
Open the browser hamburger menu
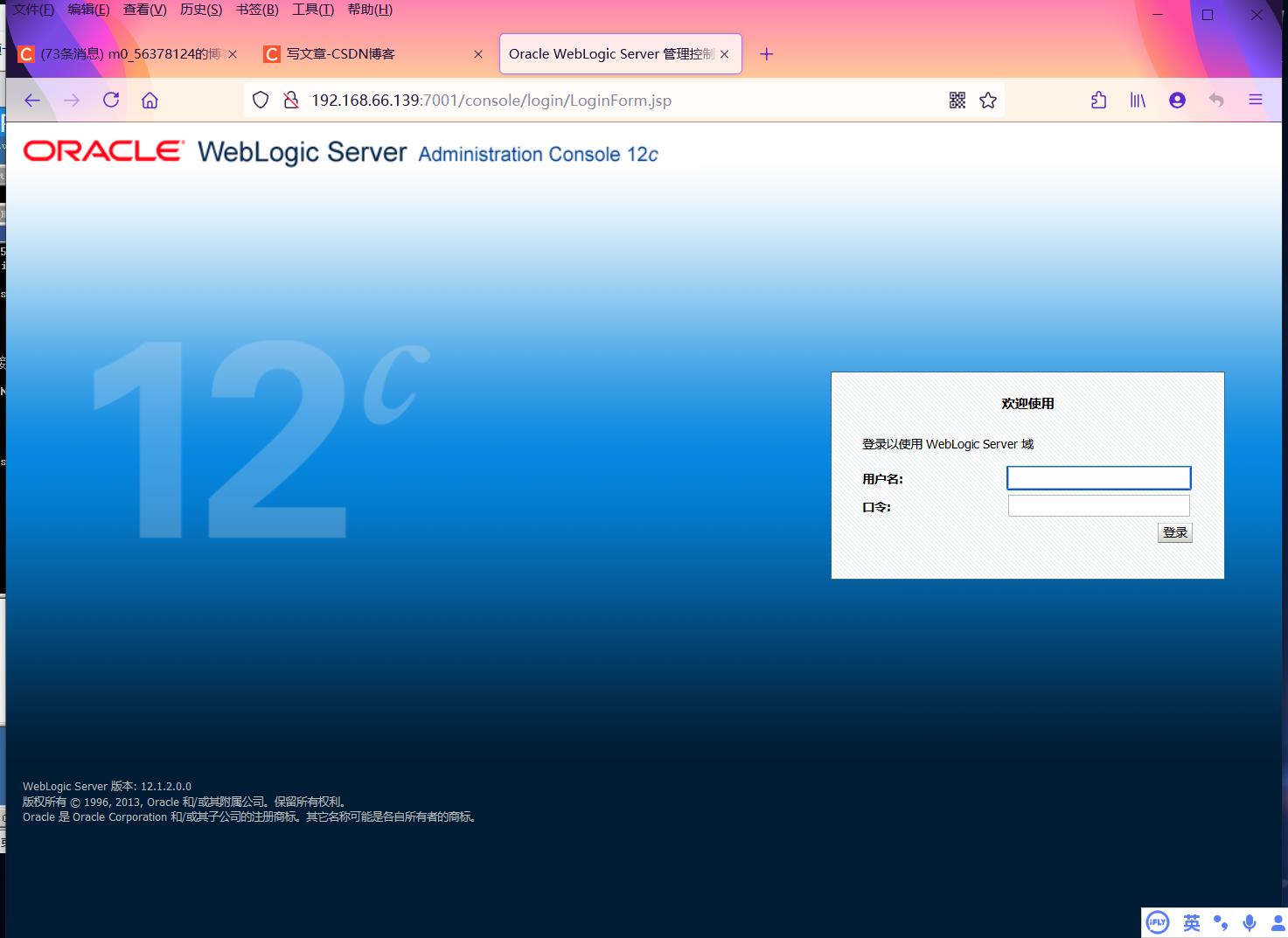coord(1256,101)
